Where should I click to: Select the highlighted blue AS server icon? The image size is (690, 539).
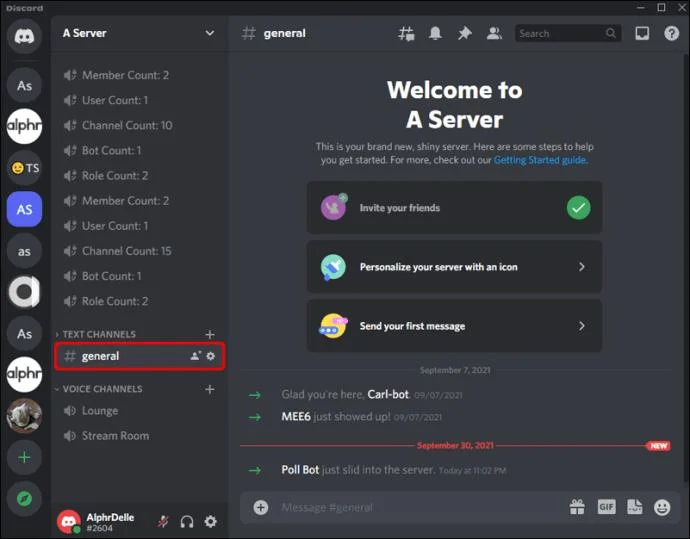(24, 209)
